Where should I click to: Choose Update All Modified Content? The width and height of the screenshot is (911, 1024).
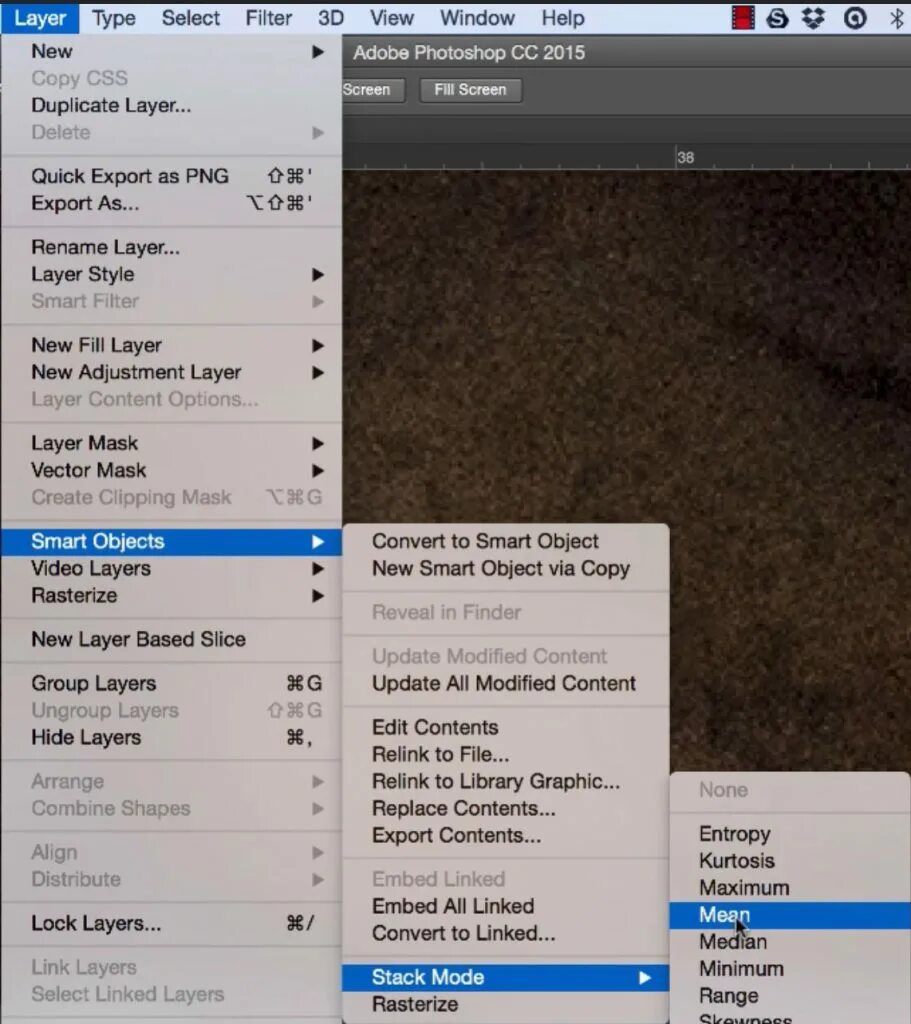505,684
